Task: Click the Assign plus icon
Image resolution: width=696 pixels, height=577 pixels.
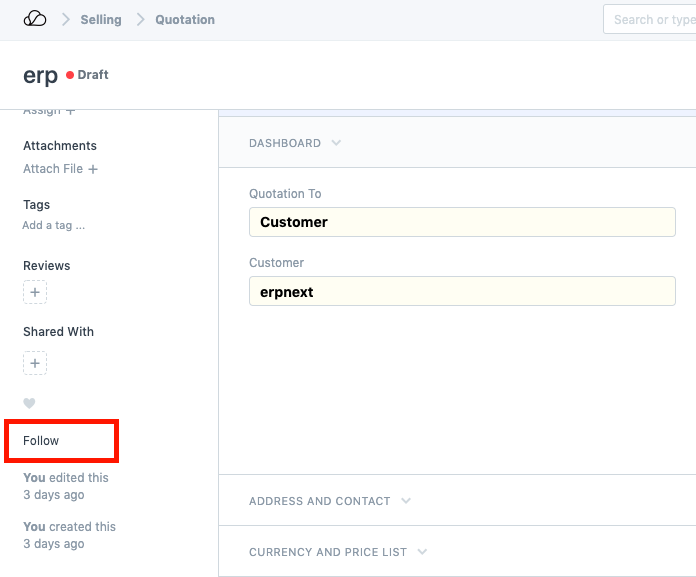Action: [x=70, y=110]
